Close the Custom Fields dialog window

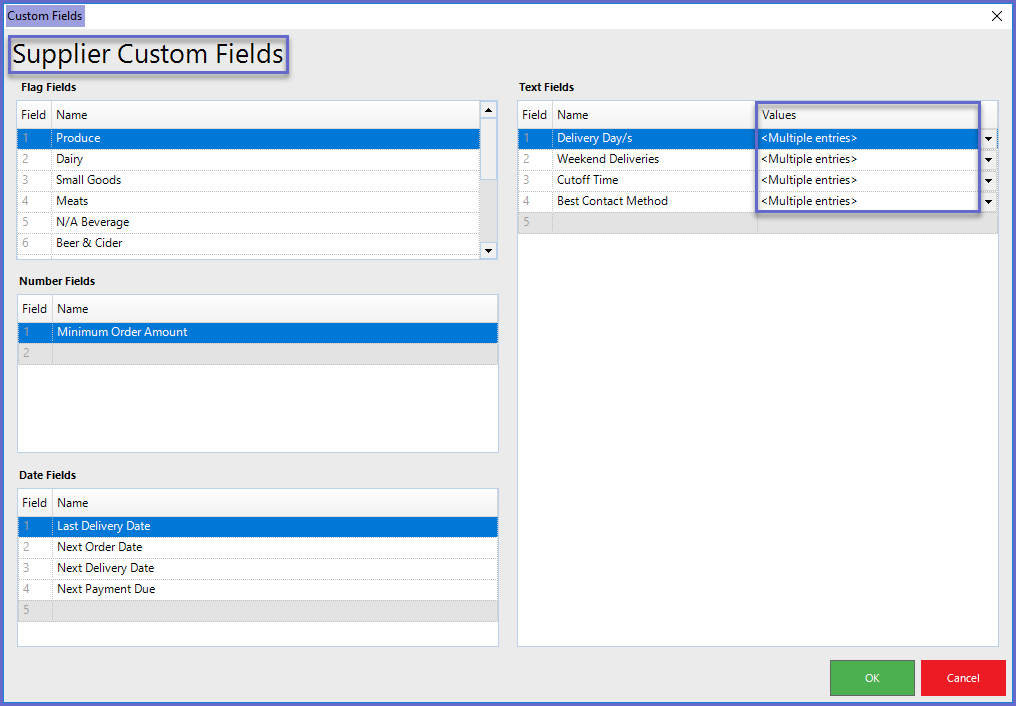pos(996,16)
